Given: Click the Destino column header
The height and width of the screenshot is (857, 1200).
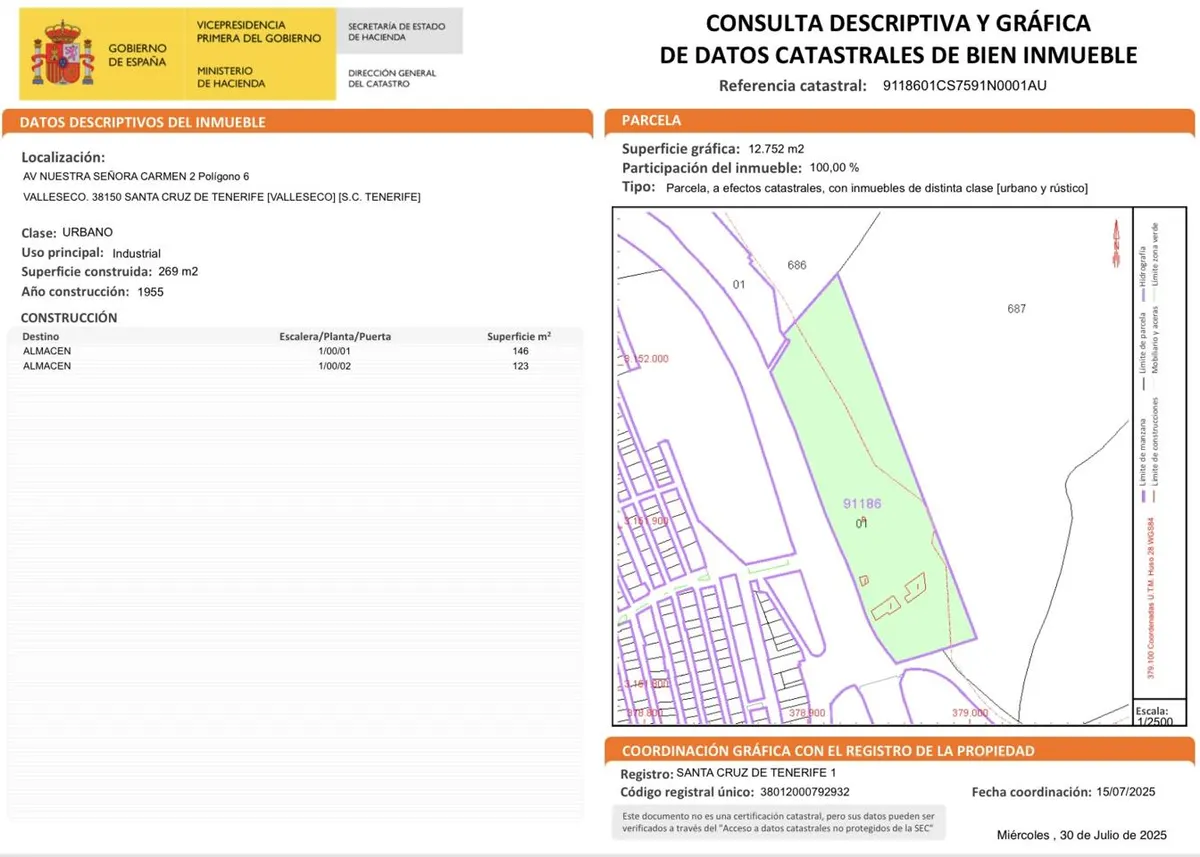Looking at the screenshot, I should [x=41, y=336].
